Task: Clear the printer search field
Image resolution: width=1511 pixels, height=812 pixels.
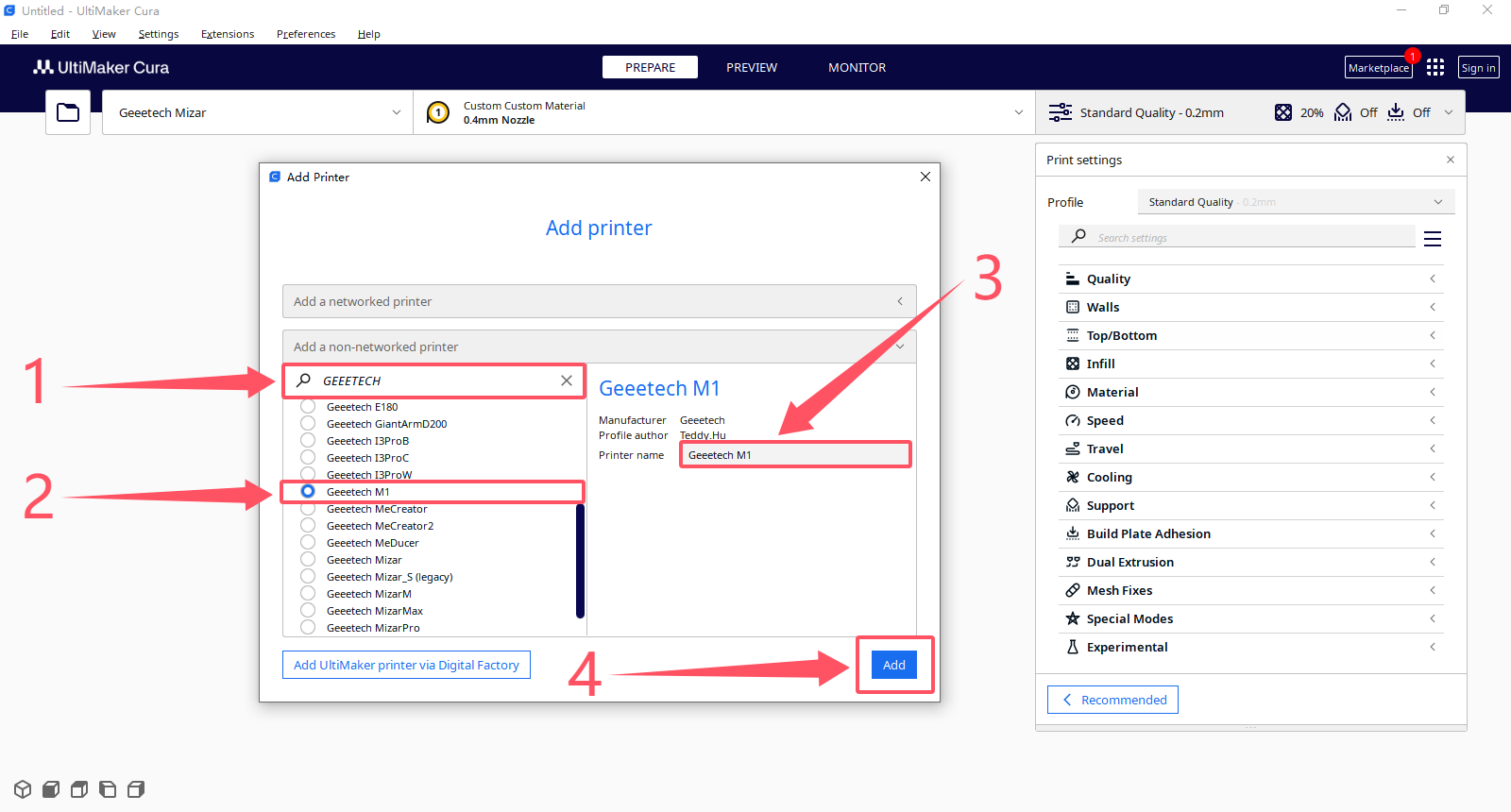Action: point(567,381)
